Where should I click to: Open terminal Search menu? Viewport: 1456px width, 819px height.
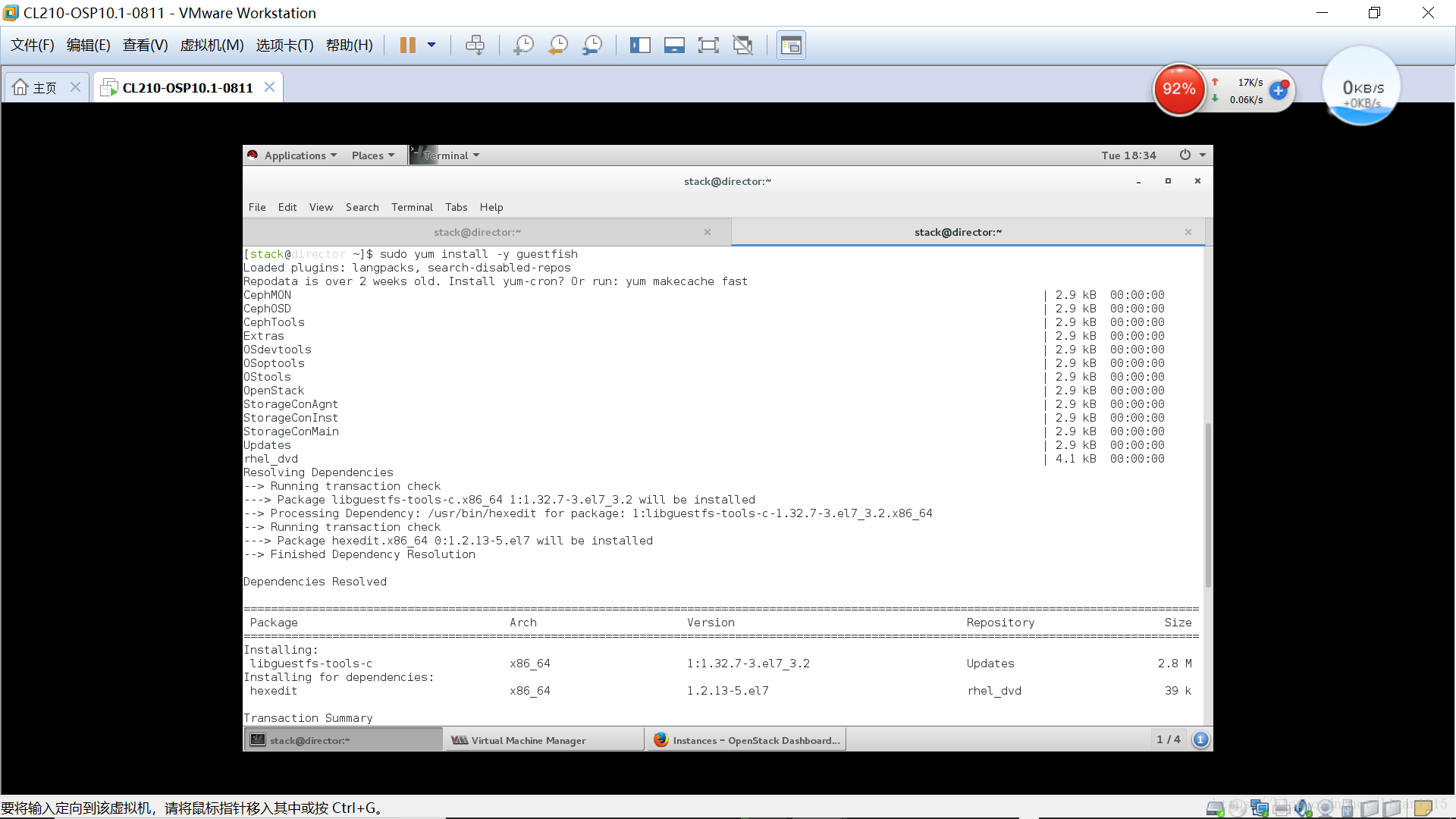point(362,207)
